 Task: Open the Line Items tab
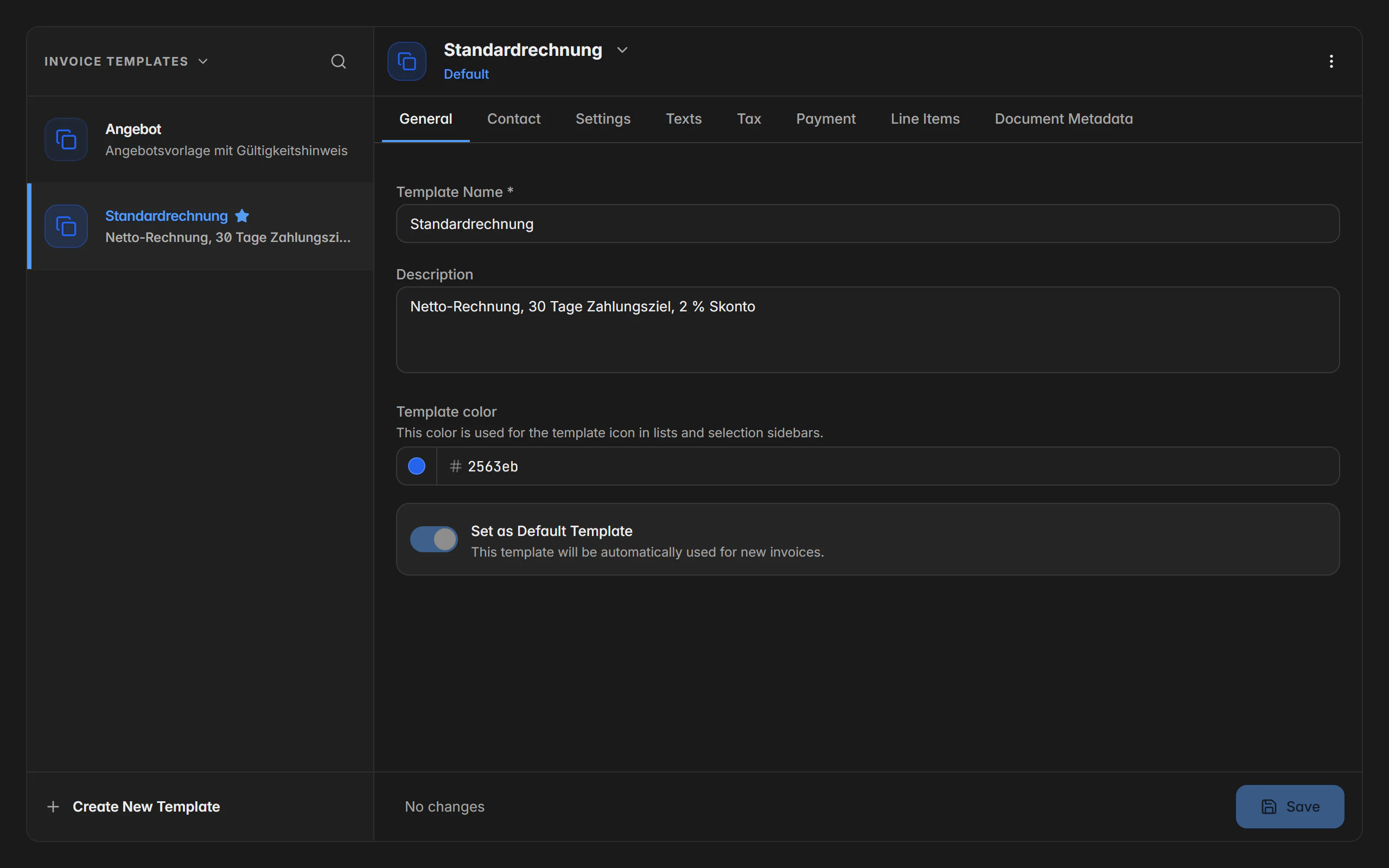point(925,119)
